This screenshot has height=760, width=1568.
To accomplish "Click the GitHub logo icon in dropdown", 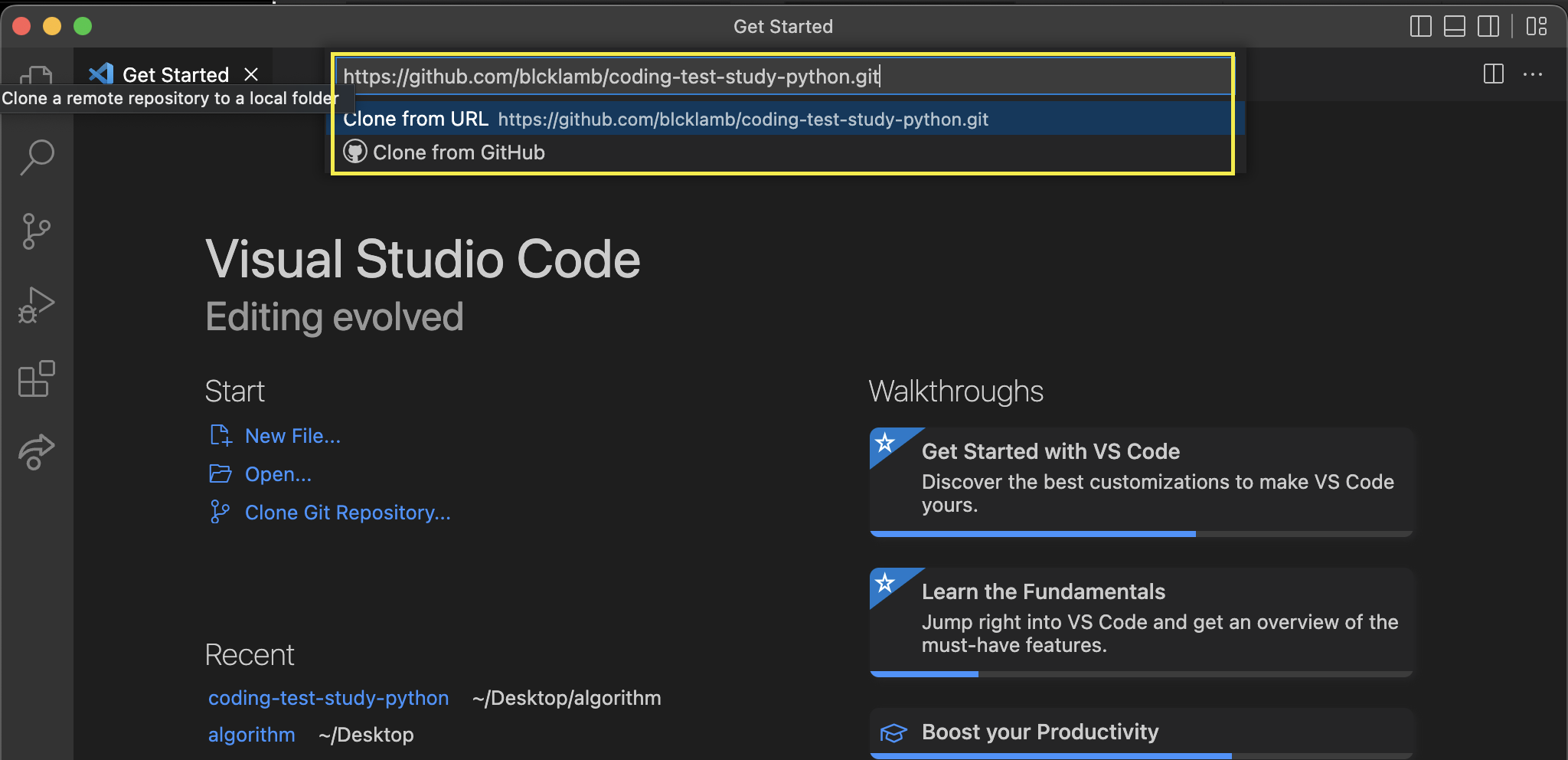I will 355,152.
